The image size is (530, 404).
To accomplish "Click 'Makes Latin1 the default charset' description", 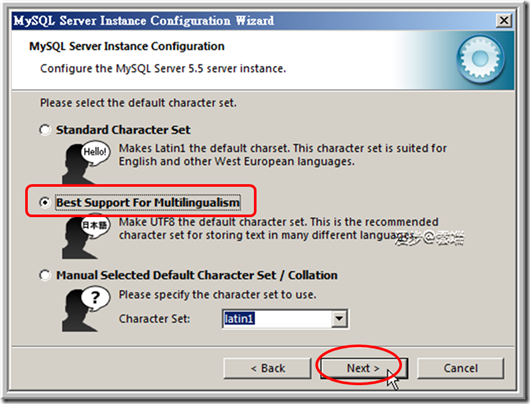I will tap(283, 155).
